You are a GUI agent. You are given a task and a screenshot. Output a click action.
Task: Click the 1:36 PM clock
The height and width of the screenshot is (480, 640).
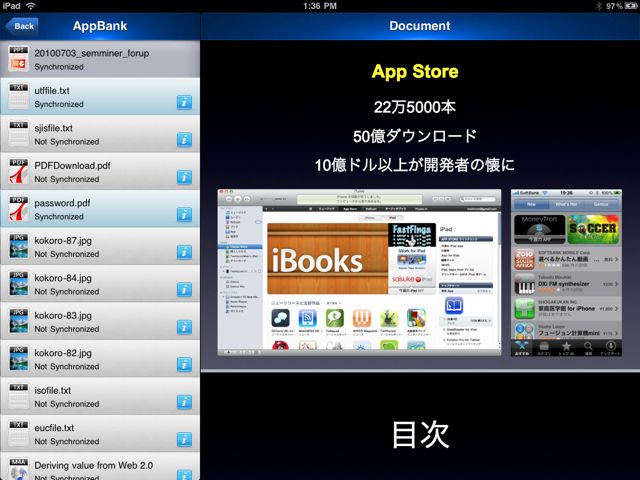[320, 6]
